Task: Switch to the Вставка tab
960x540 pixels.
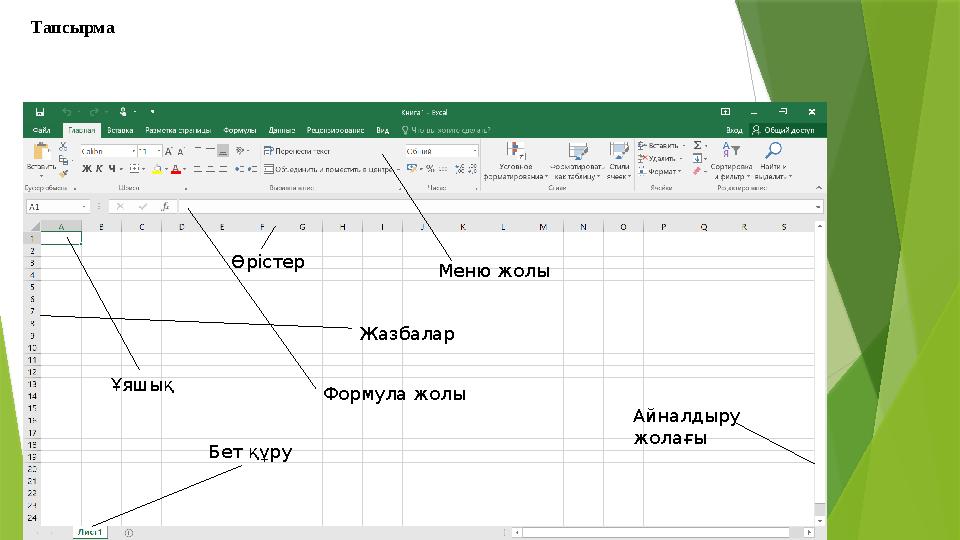Action: [x=120, y=130]
